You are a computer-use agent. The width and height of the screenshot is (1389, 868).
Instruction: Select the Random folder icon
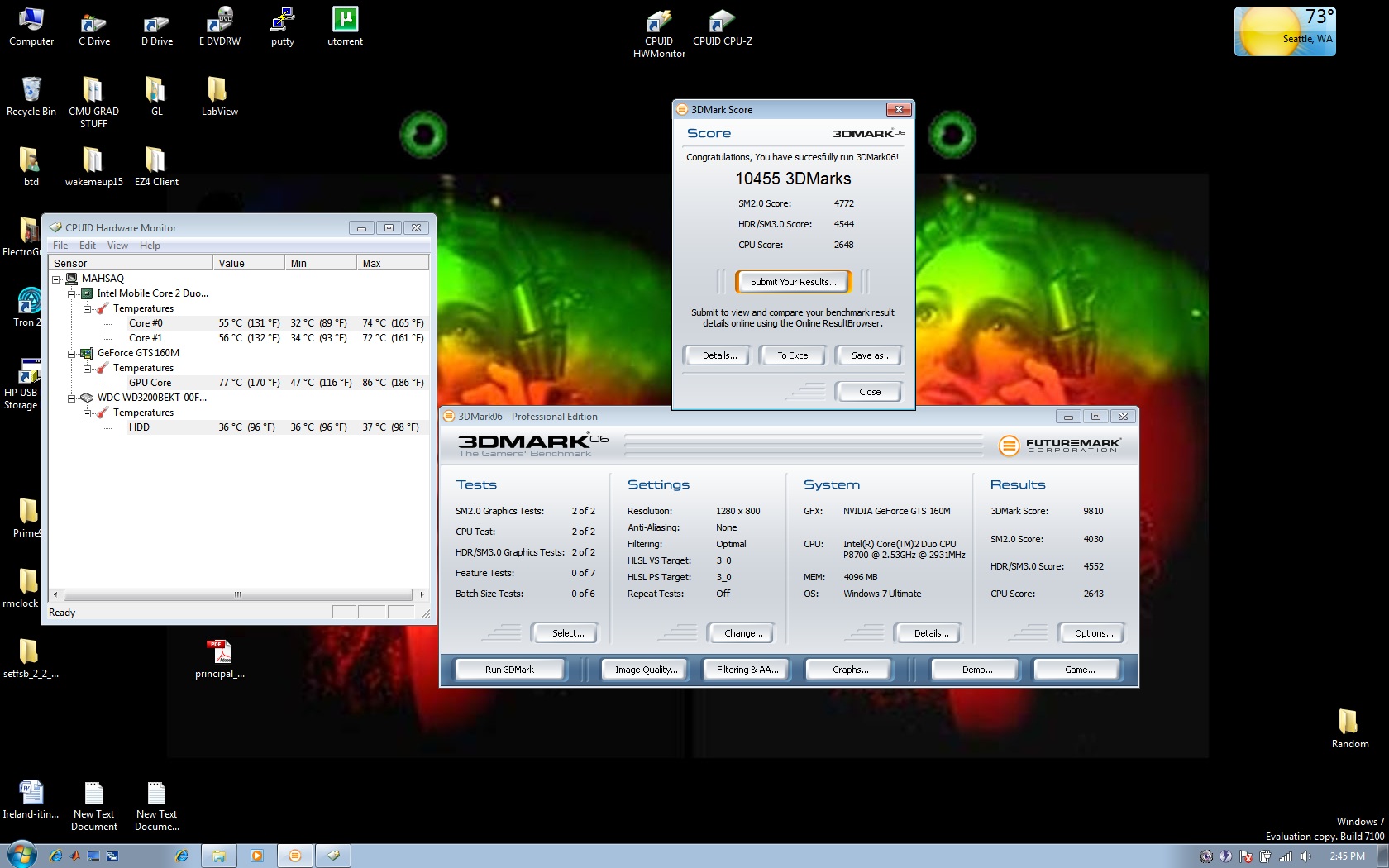point(1349,728)
